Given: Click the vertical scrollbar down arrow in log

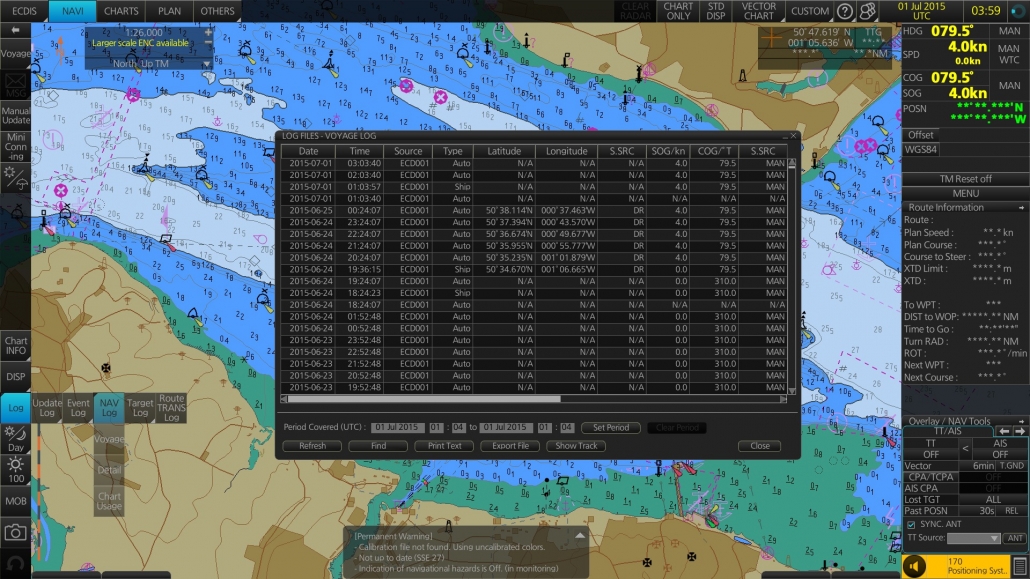Looking at the screenshot, I should [792, 390].
